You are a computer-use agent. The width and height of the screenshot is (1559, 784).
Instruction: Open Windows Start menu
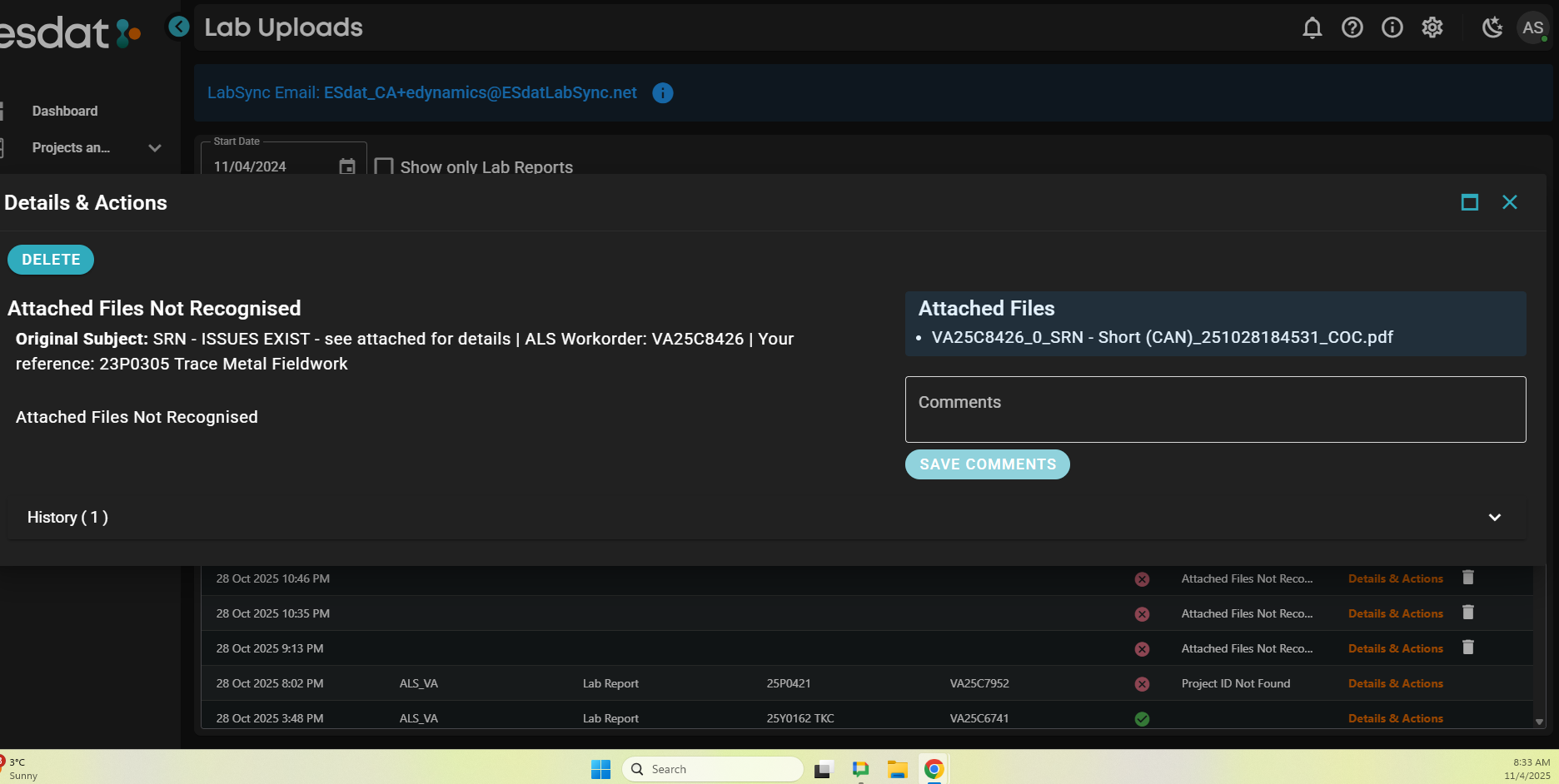pyautogui.click(x=600, y=769)
